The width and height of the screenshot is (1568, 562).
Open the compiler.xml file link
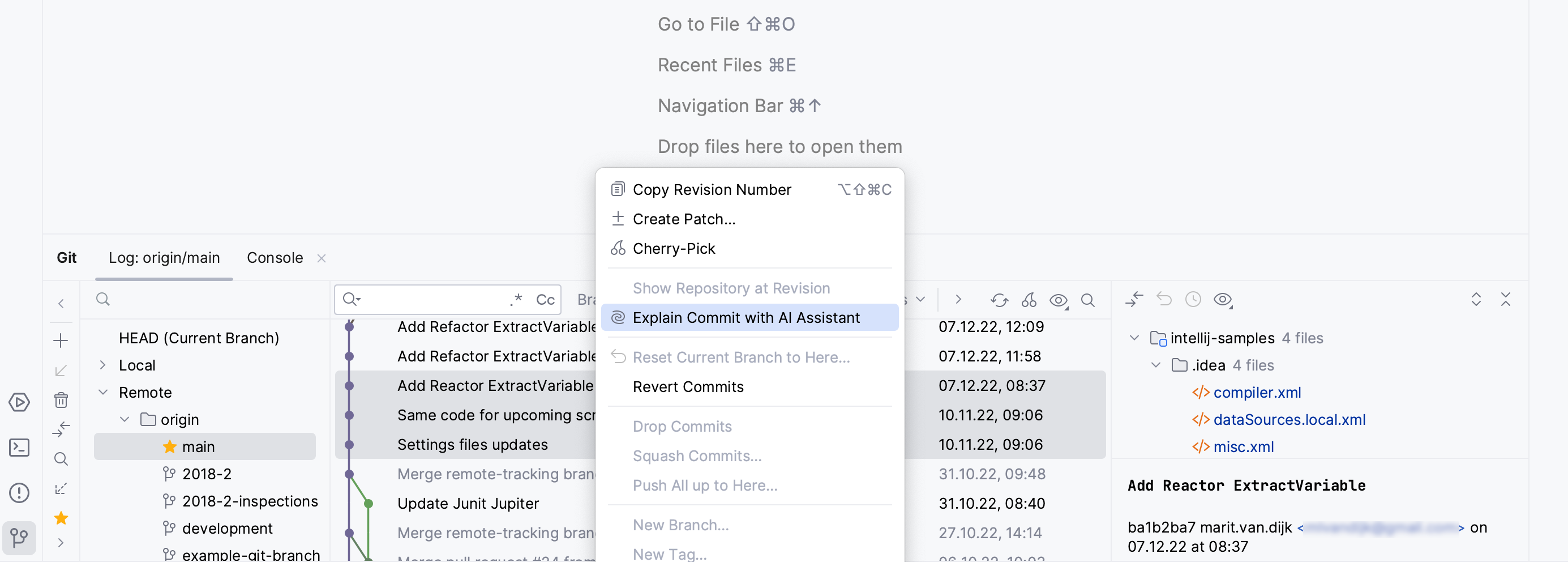click(1257, 393)
